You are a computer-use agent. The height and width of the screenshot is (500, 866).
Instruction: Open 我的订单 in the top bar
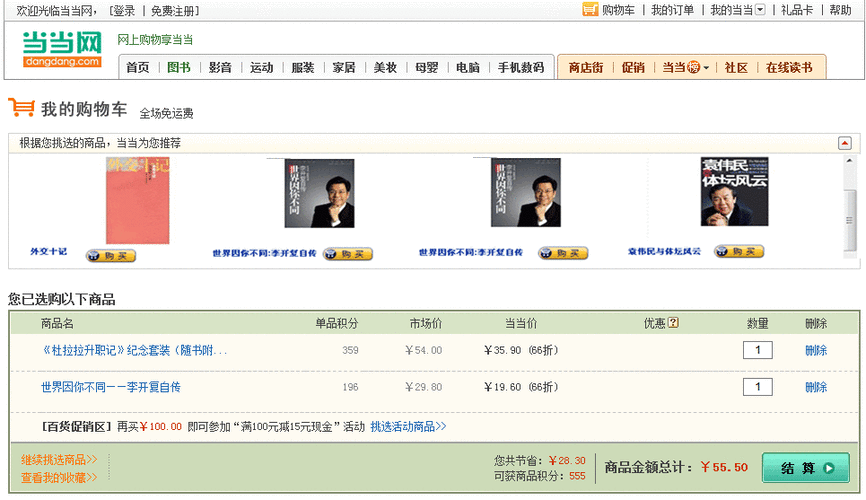pyautogui.click(x=672, y=10)
